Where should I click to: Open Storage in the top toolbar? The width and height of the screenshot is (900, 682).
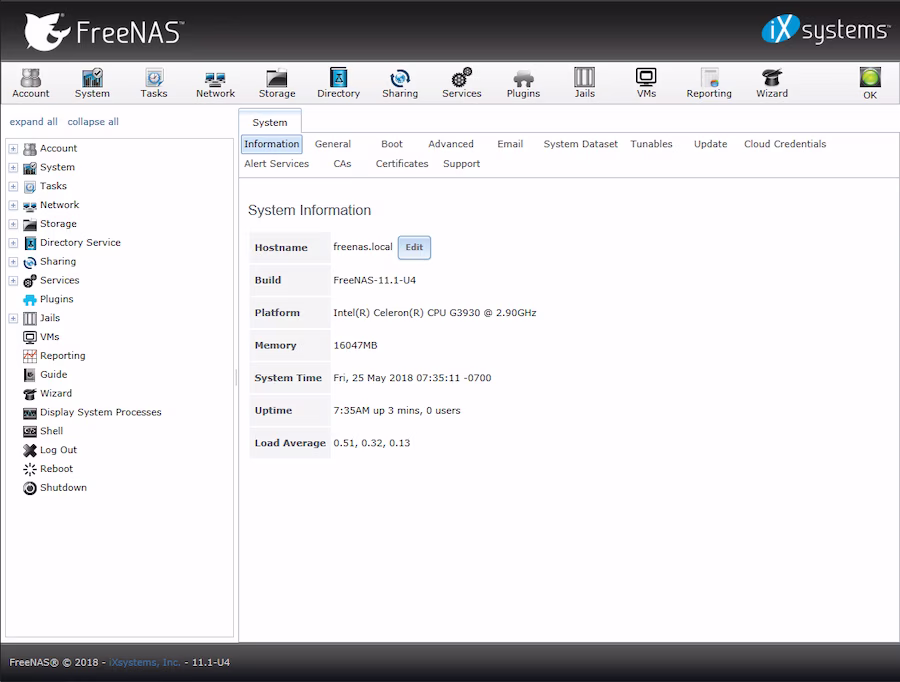[277, 83]
